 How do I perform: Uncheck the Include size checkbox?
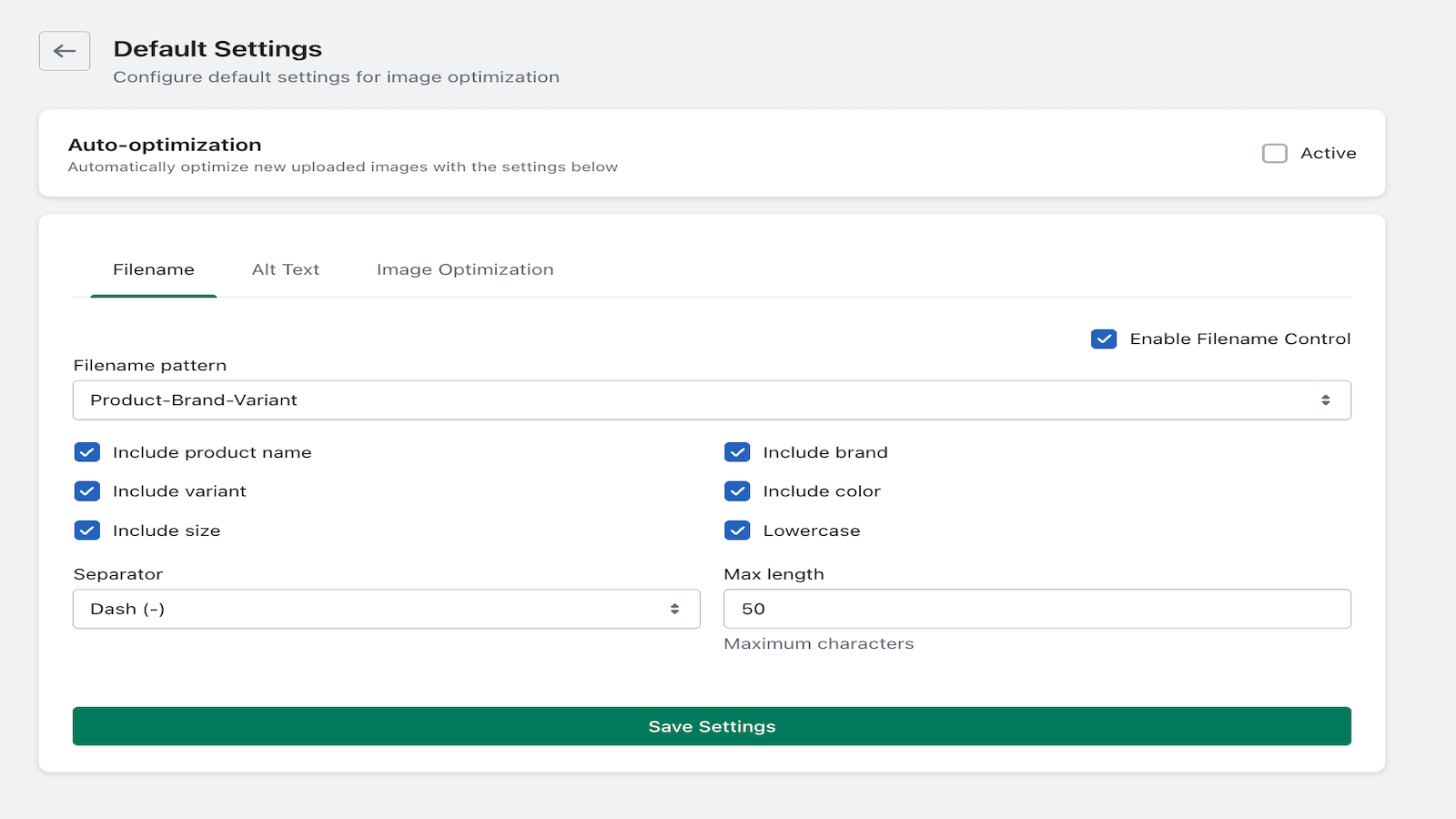[86, 530]
